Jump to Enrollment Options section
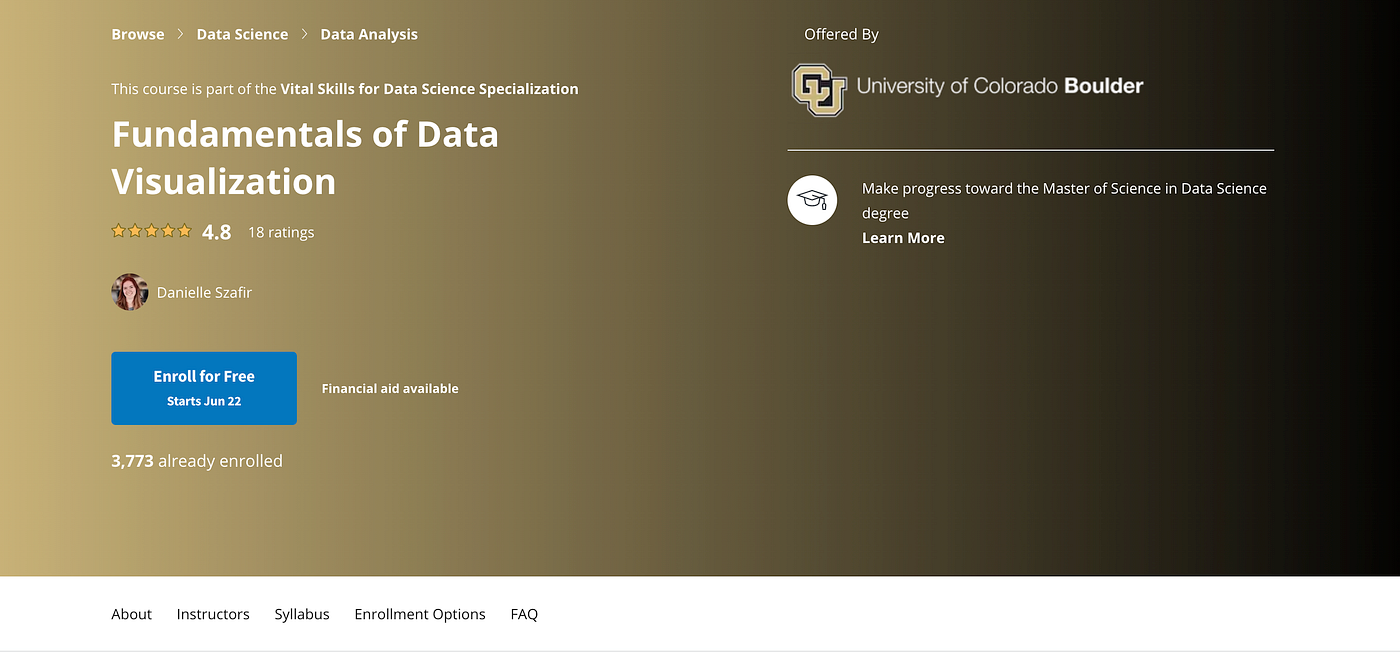This screenshot has height=653, width=1400. (420, 614)
